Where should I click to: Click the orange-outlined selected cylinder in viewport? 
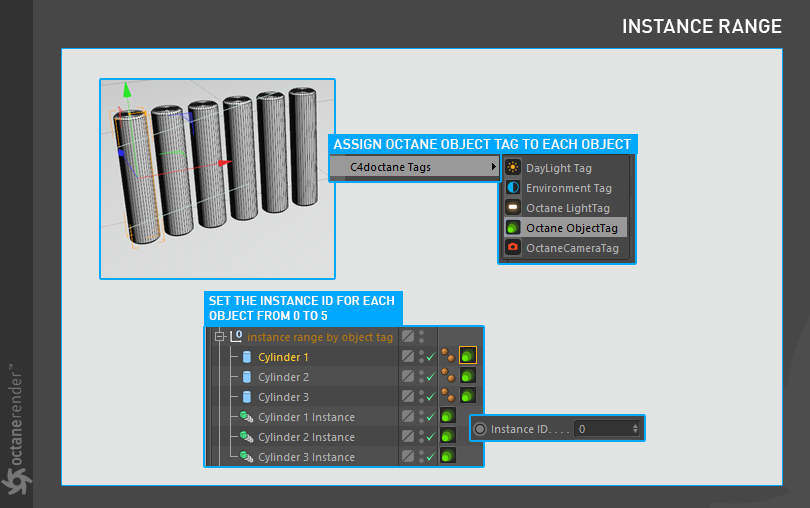tap(137, 178)
